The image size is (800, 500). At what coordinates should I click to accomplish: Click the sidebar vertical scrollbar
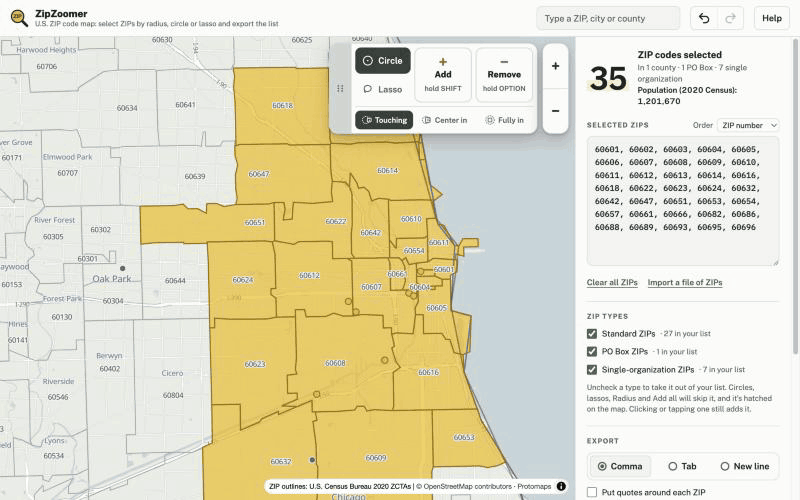[796, 194]
